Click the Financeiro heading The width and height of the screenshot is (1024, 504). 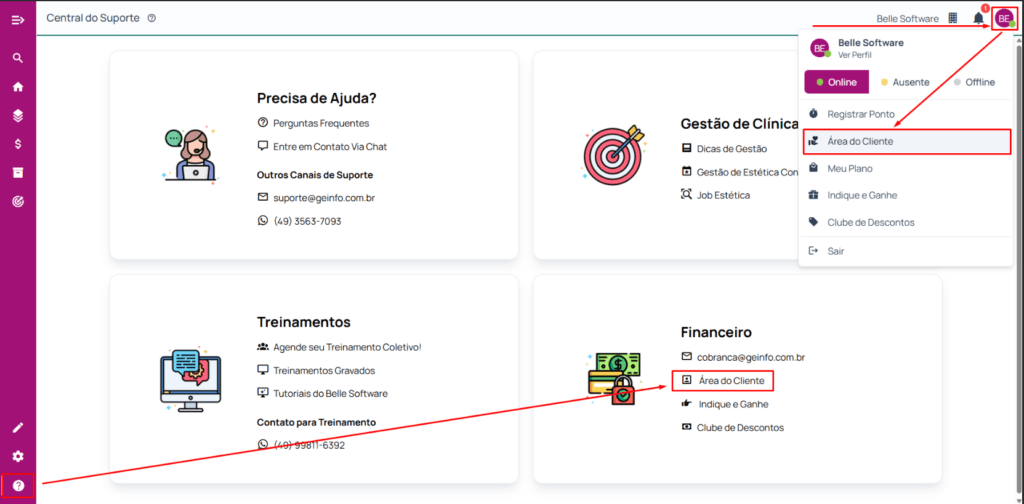[x=716, y=332]
